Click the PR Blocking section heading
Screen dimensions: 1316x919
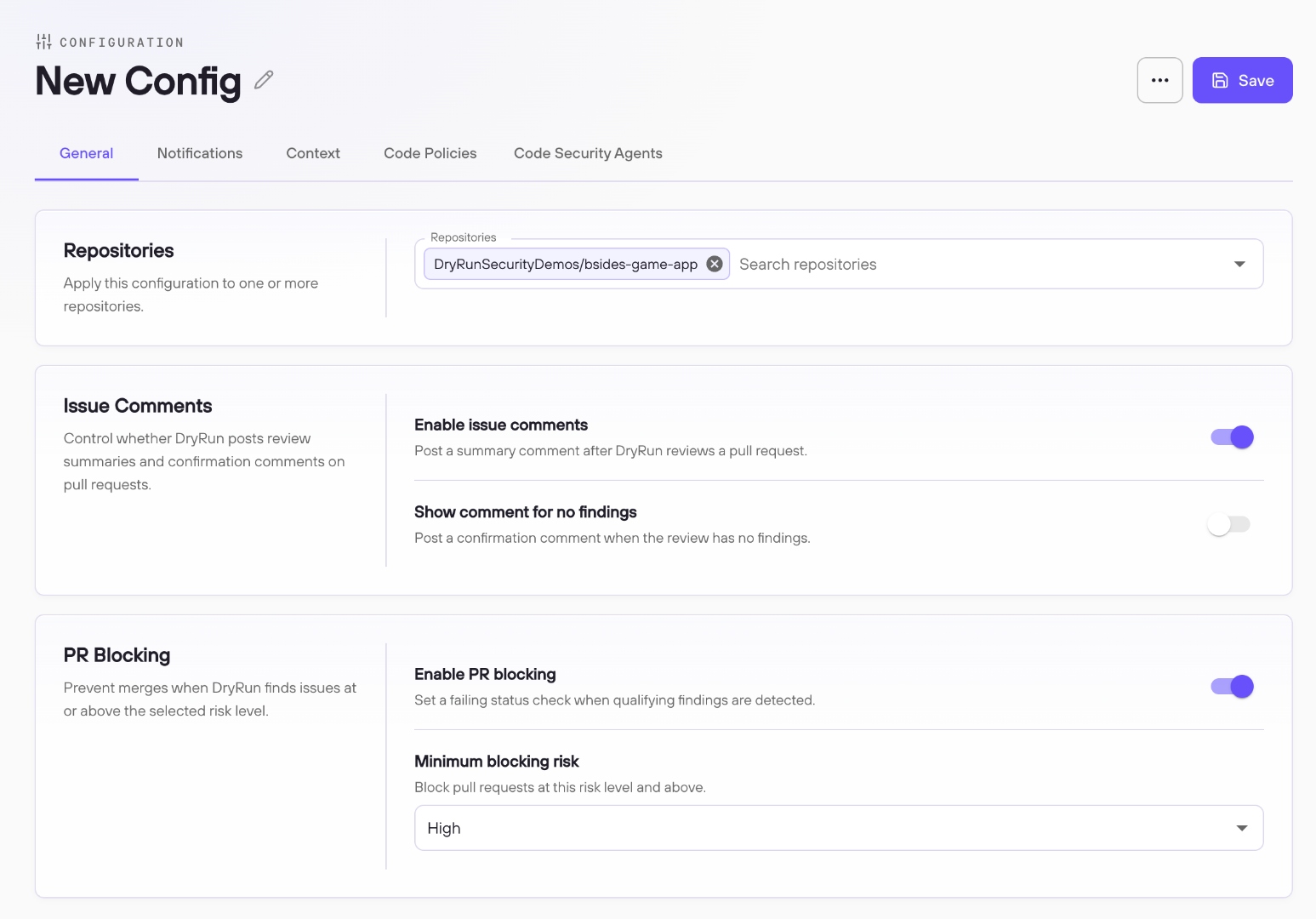[x=117, y=655]
